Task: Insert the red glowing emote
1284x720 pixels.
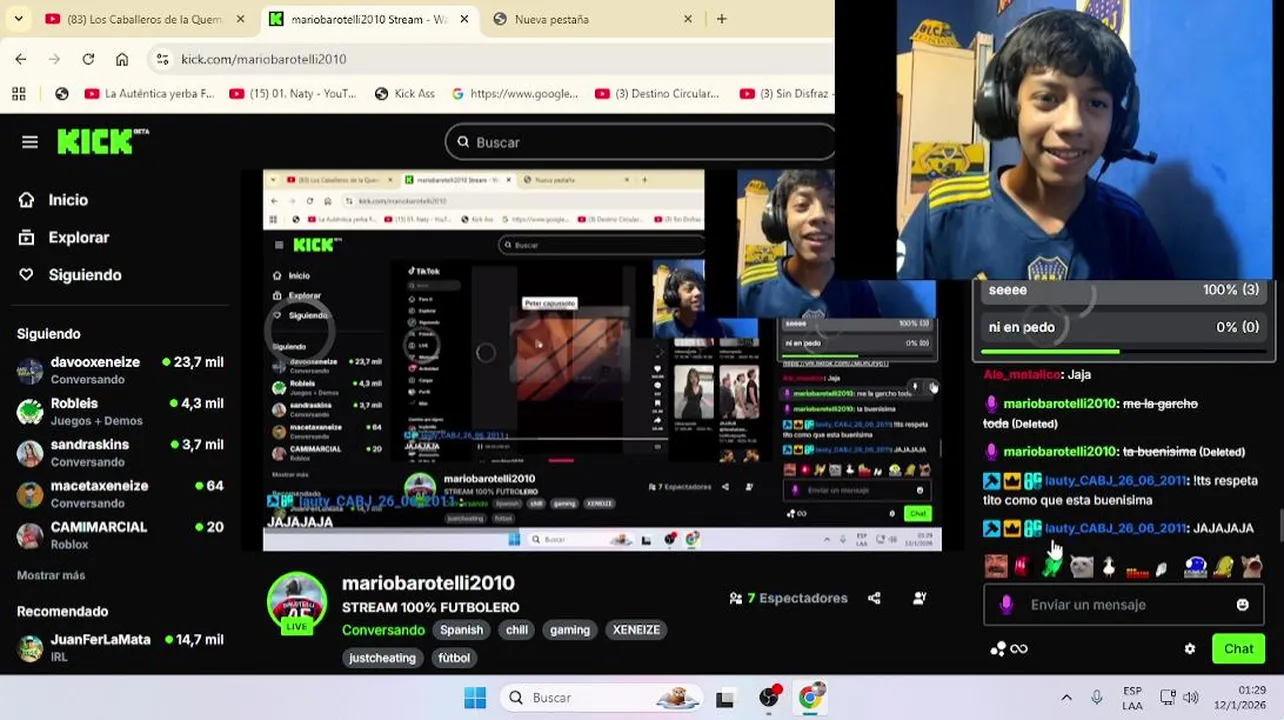Action: (x=1022, y=567)
